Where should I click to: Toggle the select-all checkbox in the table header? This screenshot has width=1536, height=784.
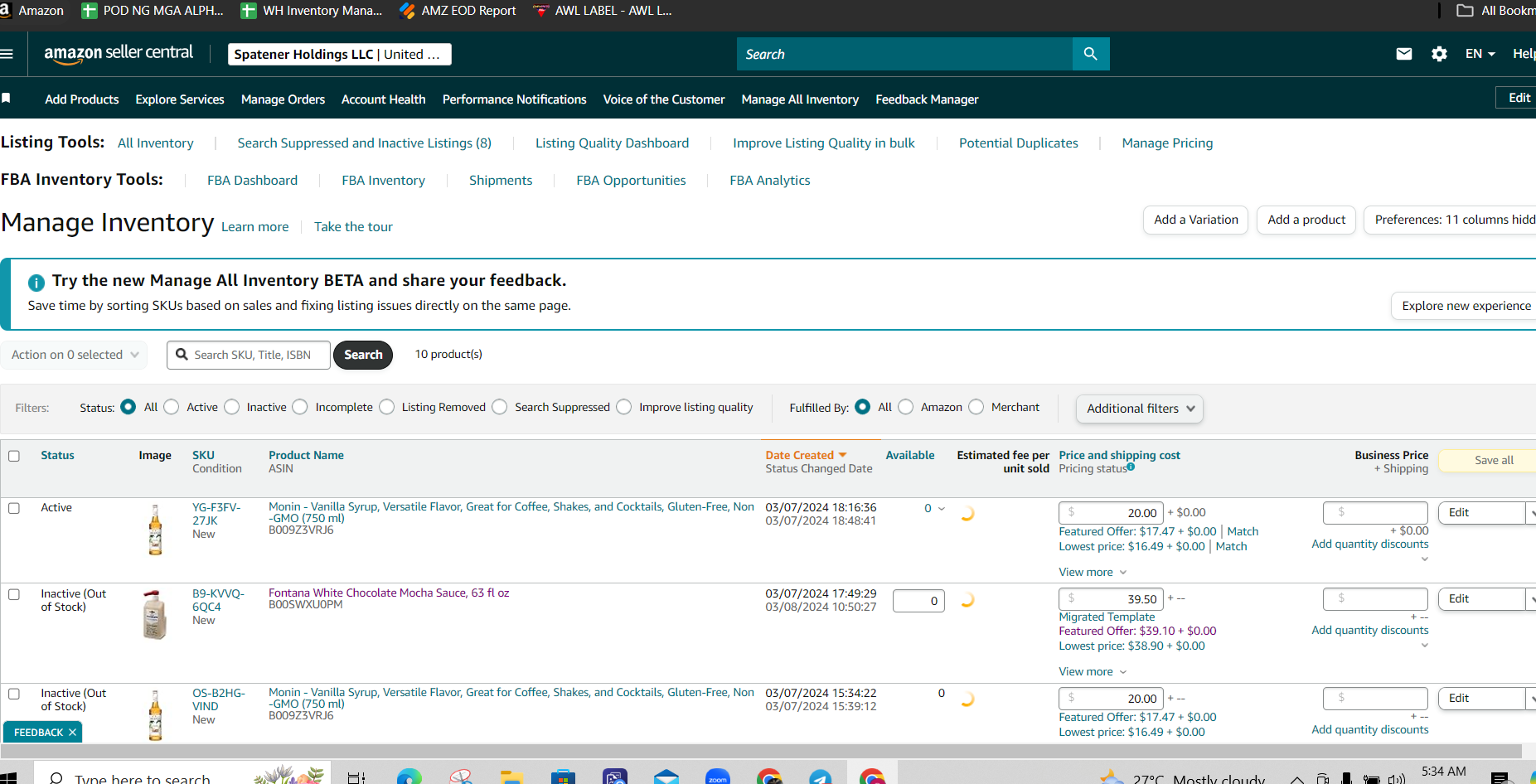point(14,456)
